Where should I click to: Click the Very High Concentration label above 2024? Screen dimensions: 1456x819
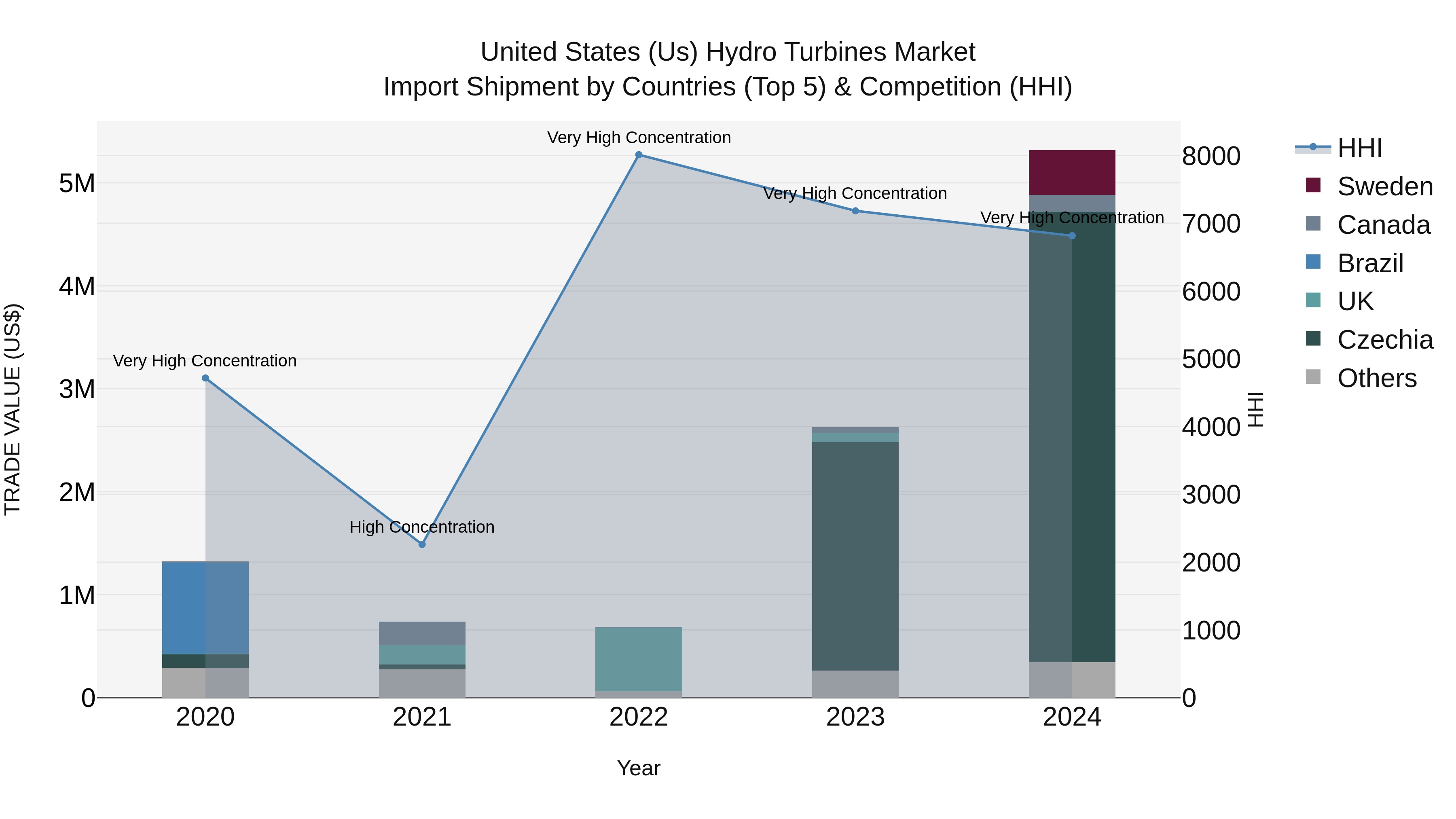[x=1072, y=218]
